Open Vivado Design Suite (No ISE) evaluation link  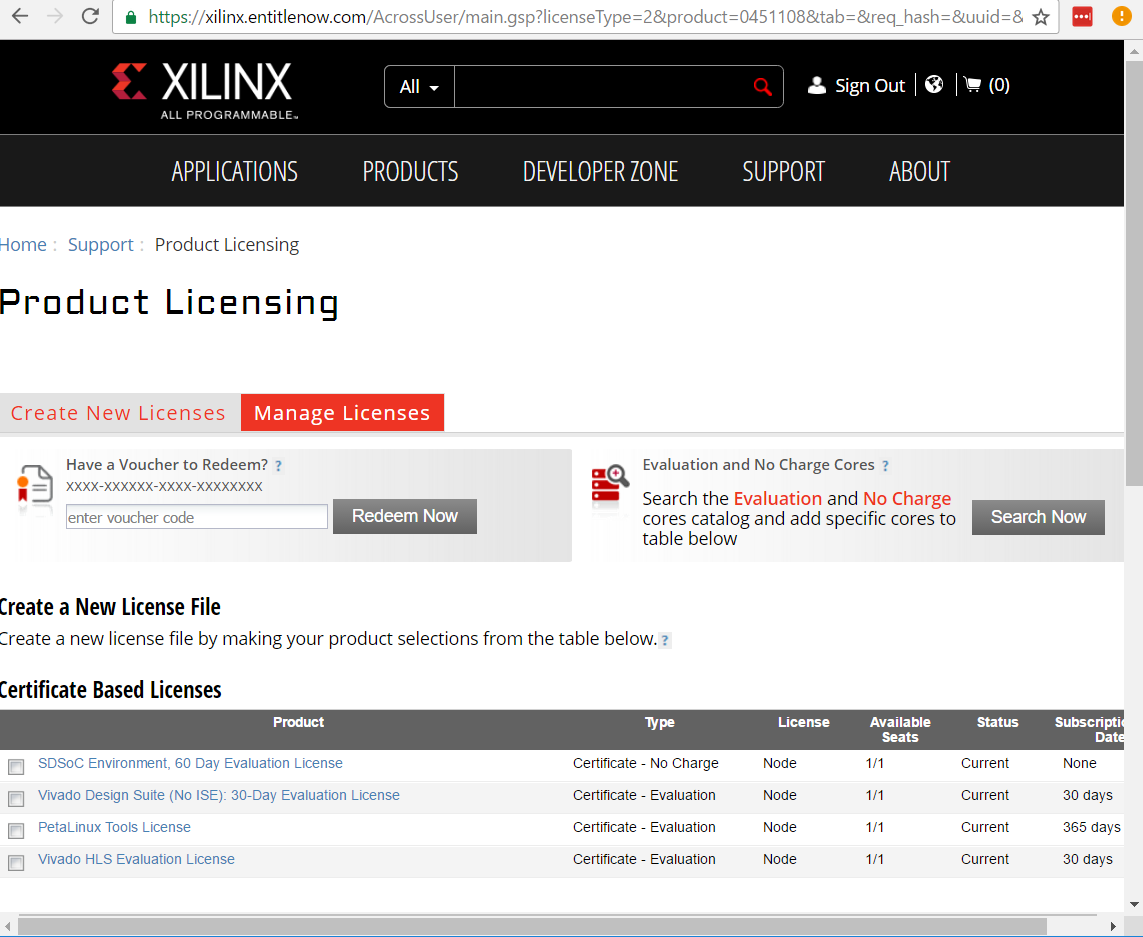pos(219,796)
